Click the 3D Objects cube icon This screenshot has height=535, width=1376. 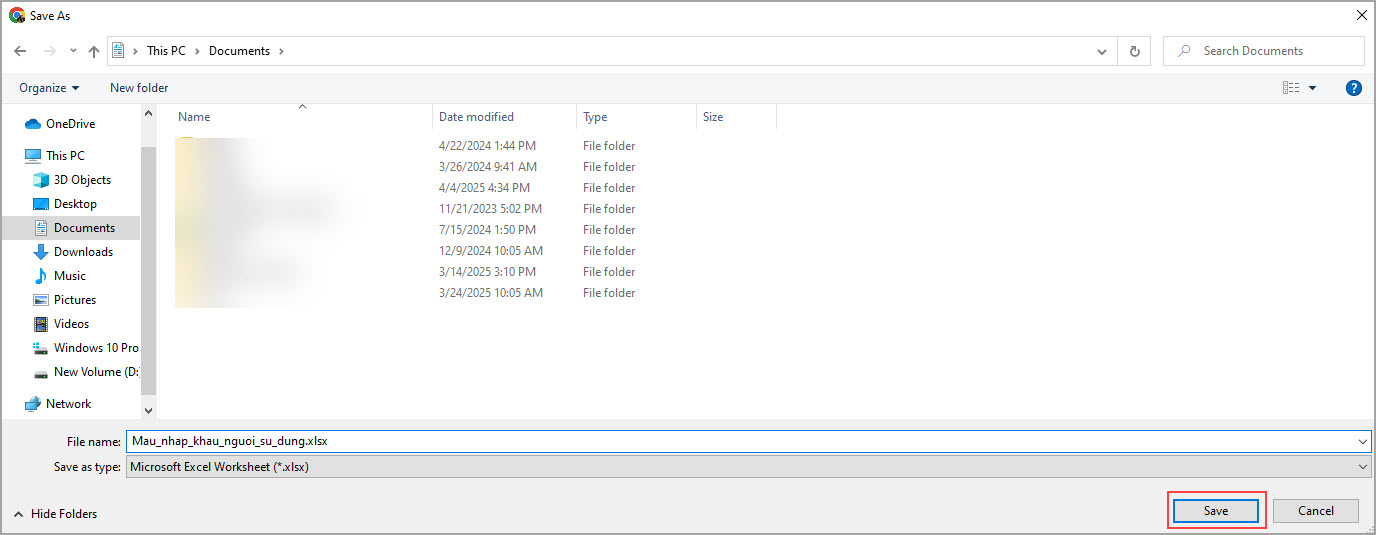click(x=41, y=180)
